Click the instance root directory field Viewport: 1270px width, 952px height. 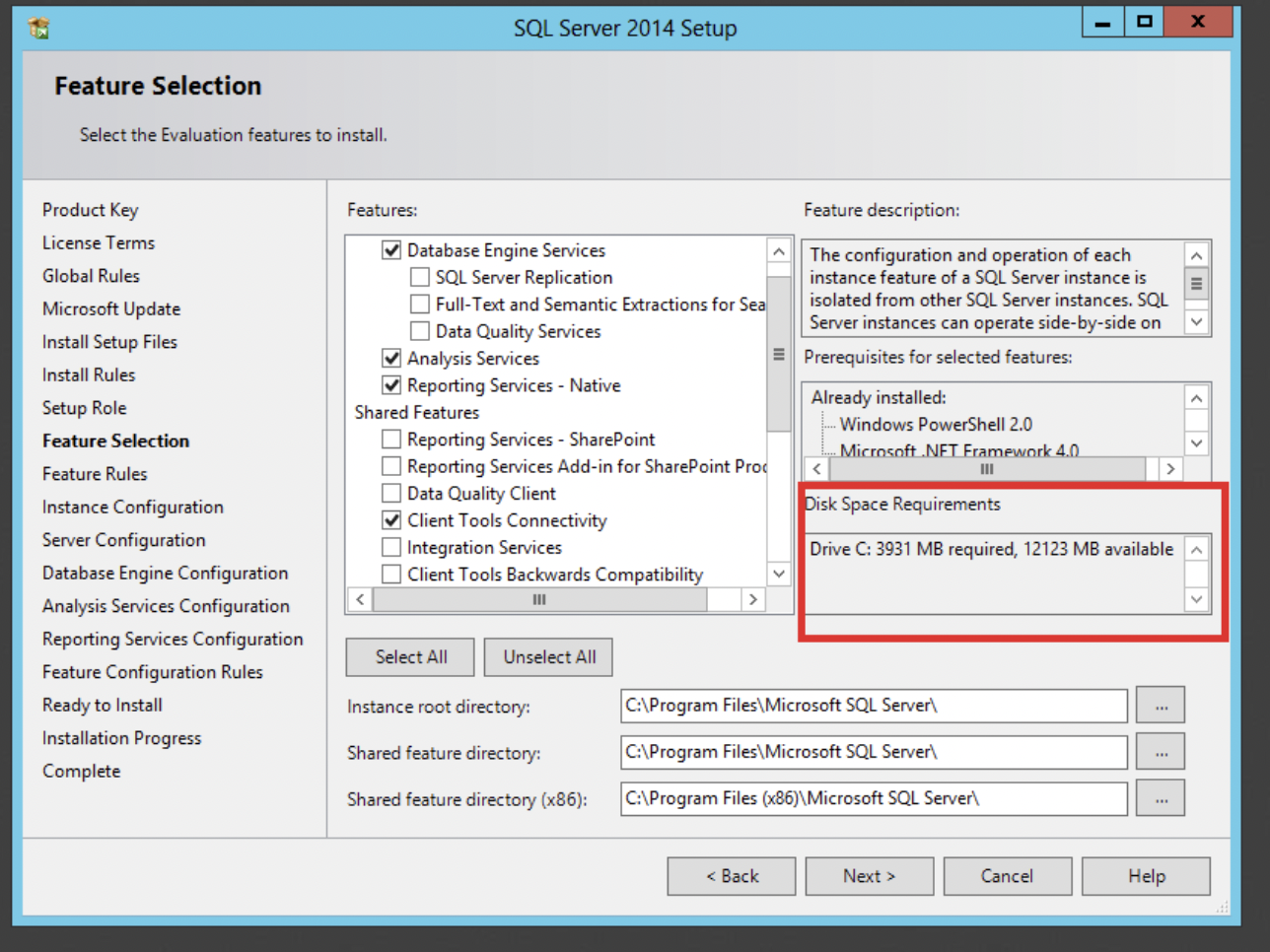(873, 706)
